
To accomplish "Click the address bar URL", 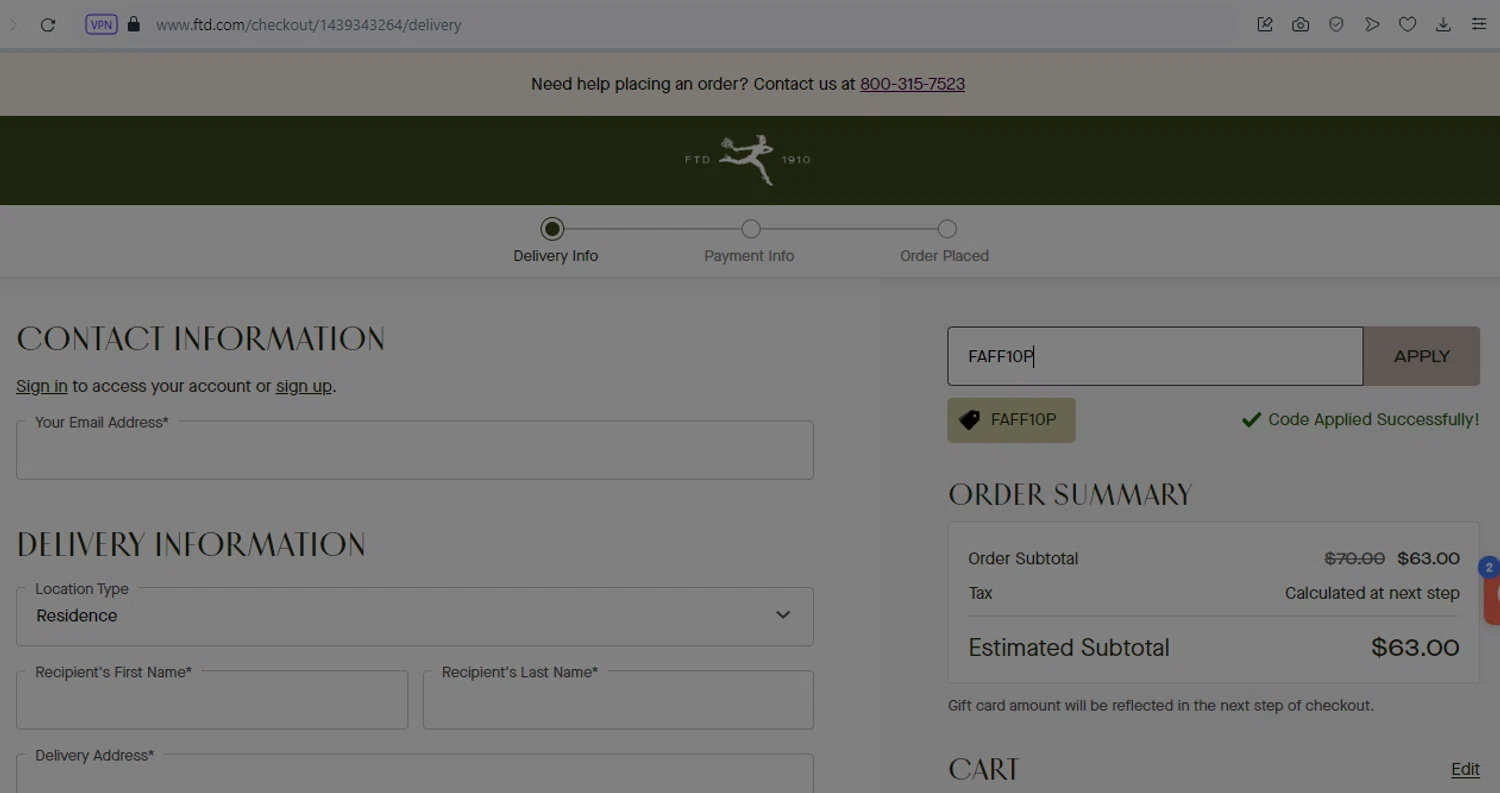I will [309, 25].
